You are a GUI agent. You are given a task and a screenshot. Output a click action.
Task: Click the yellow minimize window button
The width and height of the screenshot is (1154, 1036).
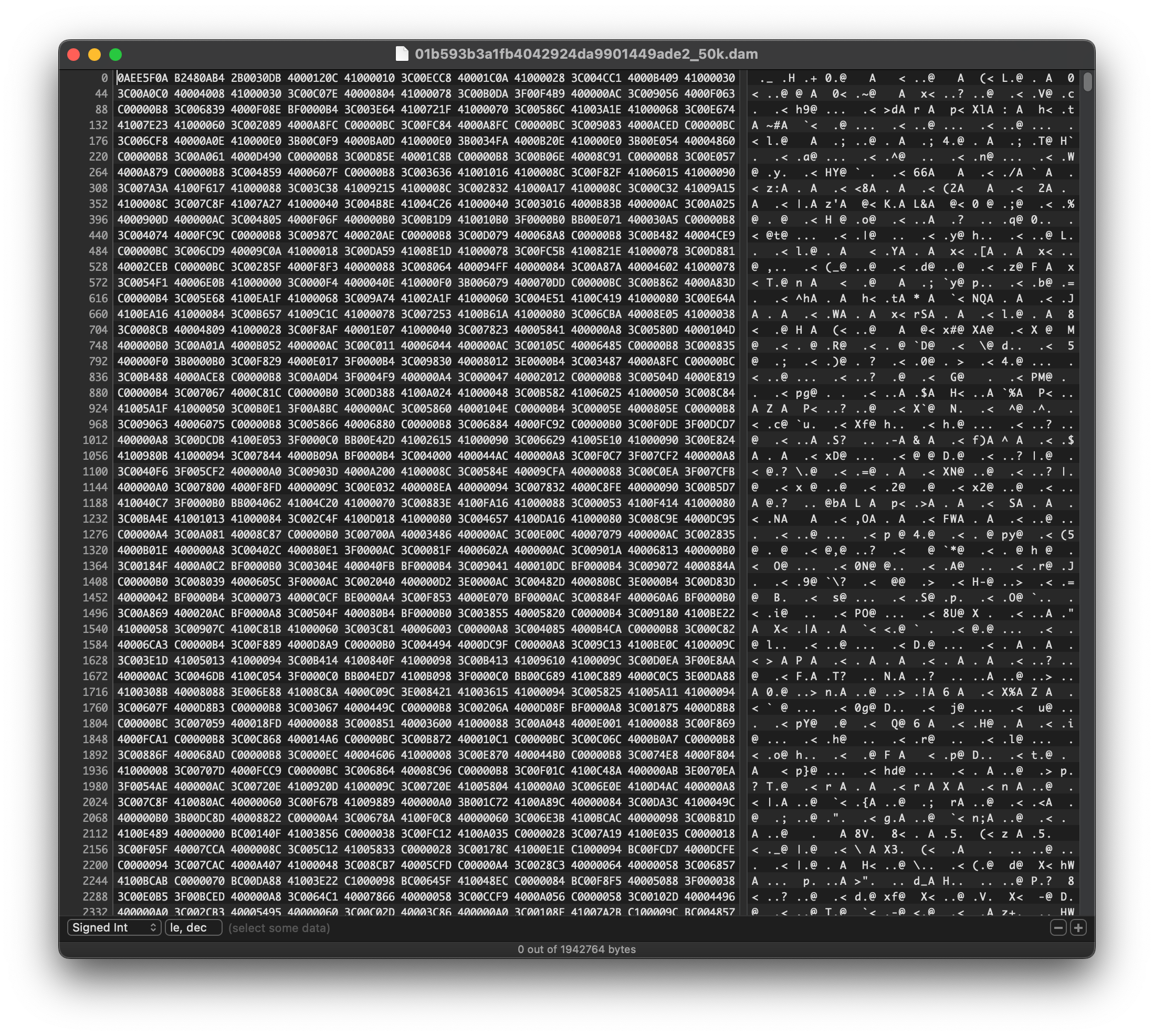(95, 55)
